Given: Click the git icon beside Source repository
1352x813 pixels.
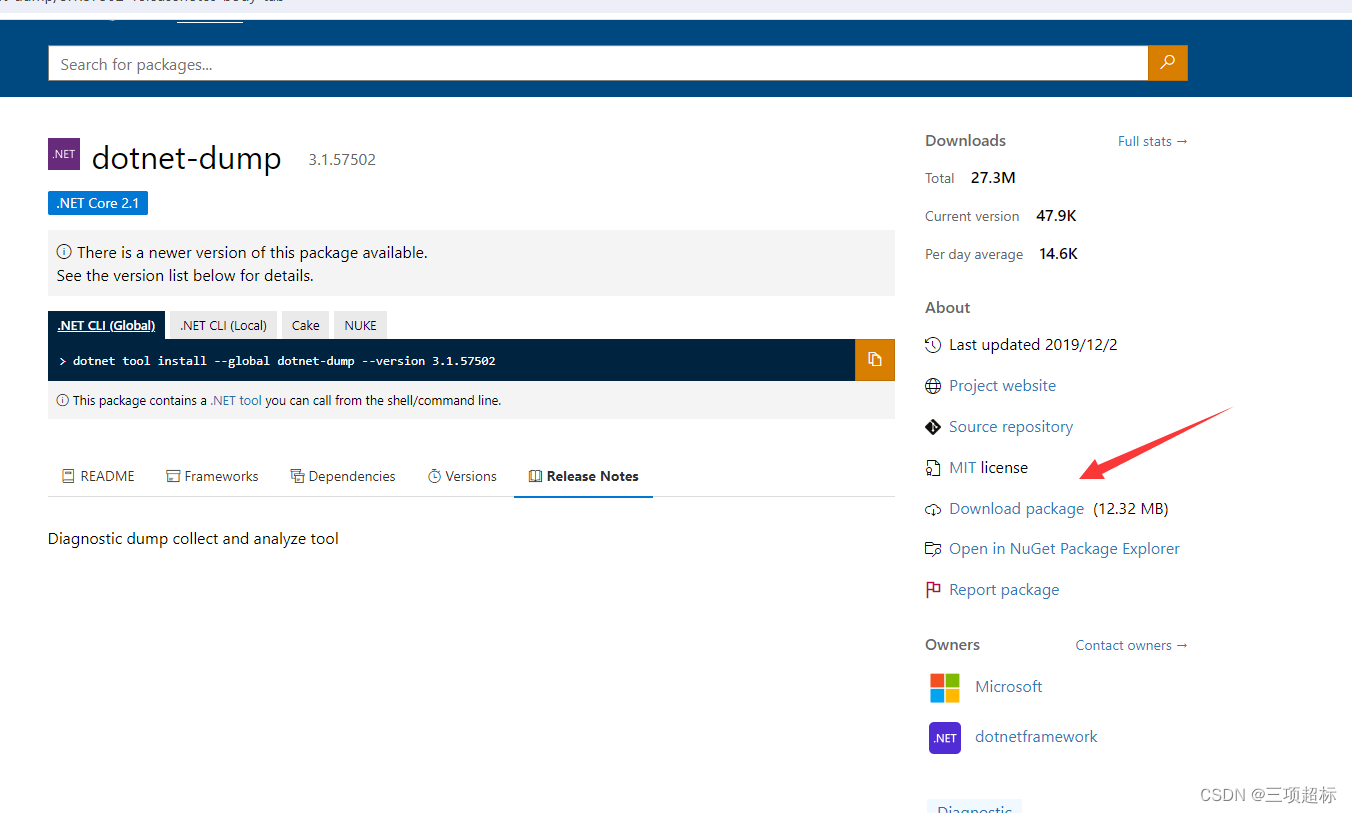Looking at the screenshot, I should [933, 427].
